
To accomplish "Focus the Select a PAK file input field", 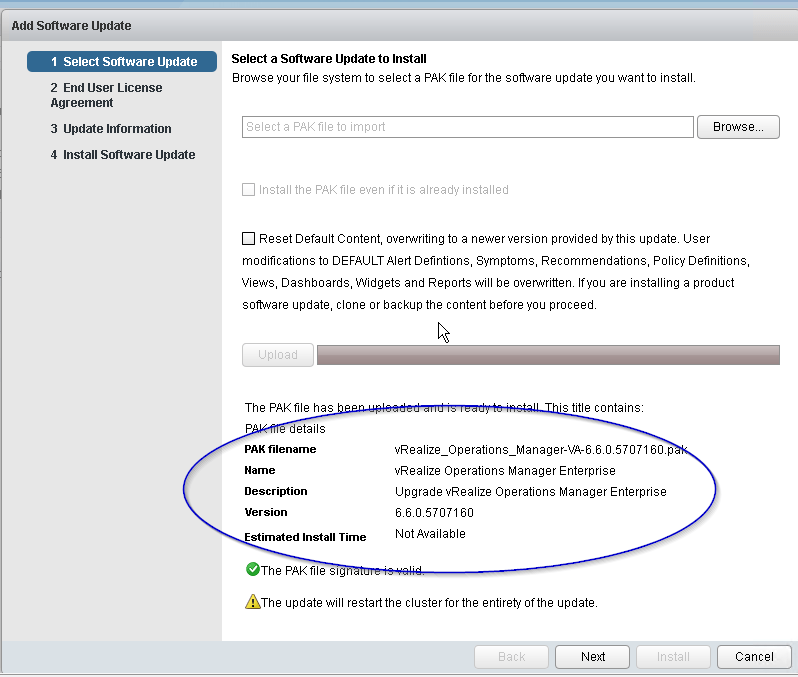I will click(x=467, y=127).
